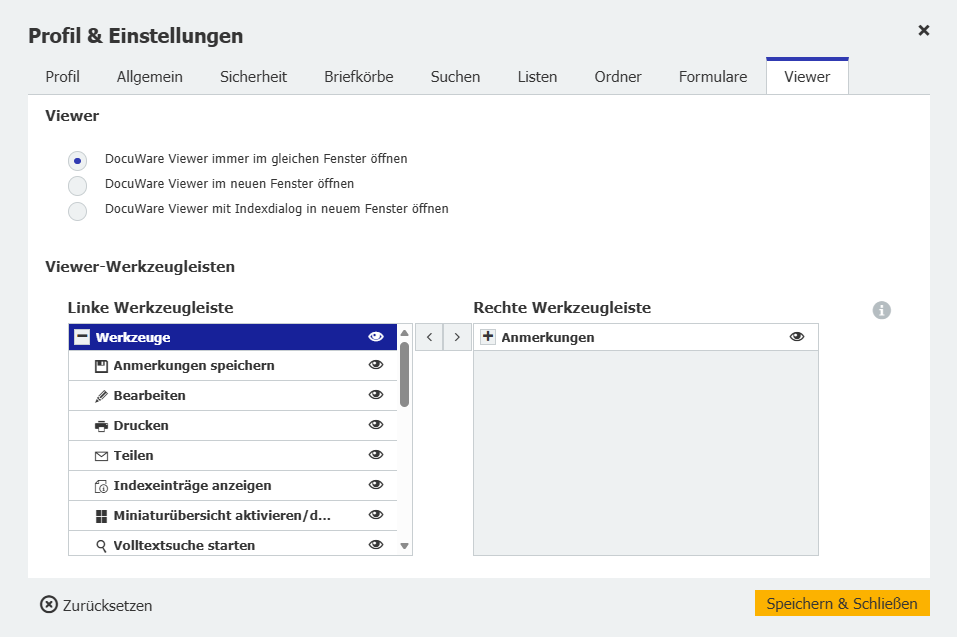
Task: Switch to the Sicherheit tab
Action: pos(253,77)
